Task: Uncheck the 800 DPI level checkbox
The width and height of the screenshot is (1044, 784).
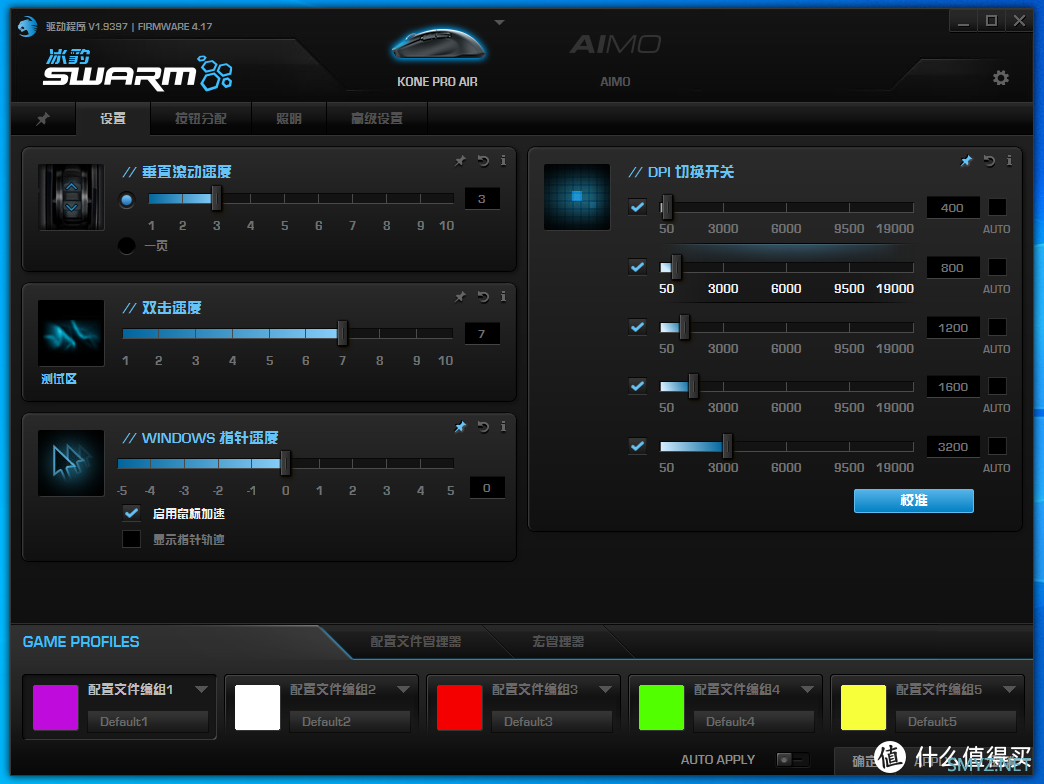Action: (x=637, y=267)
